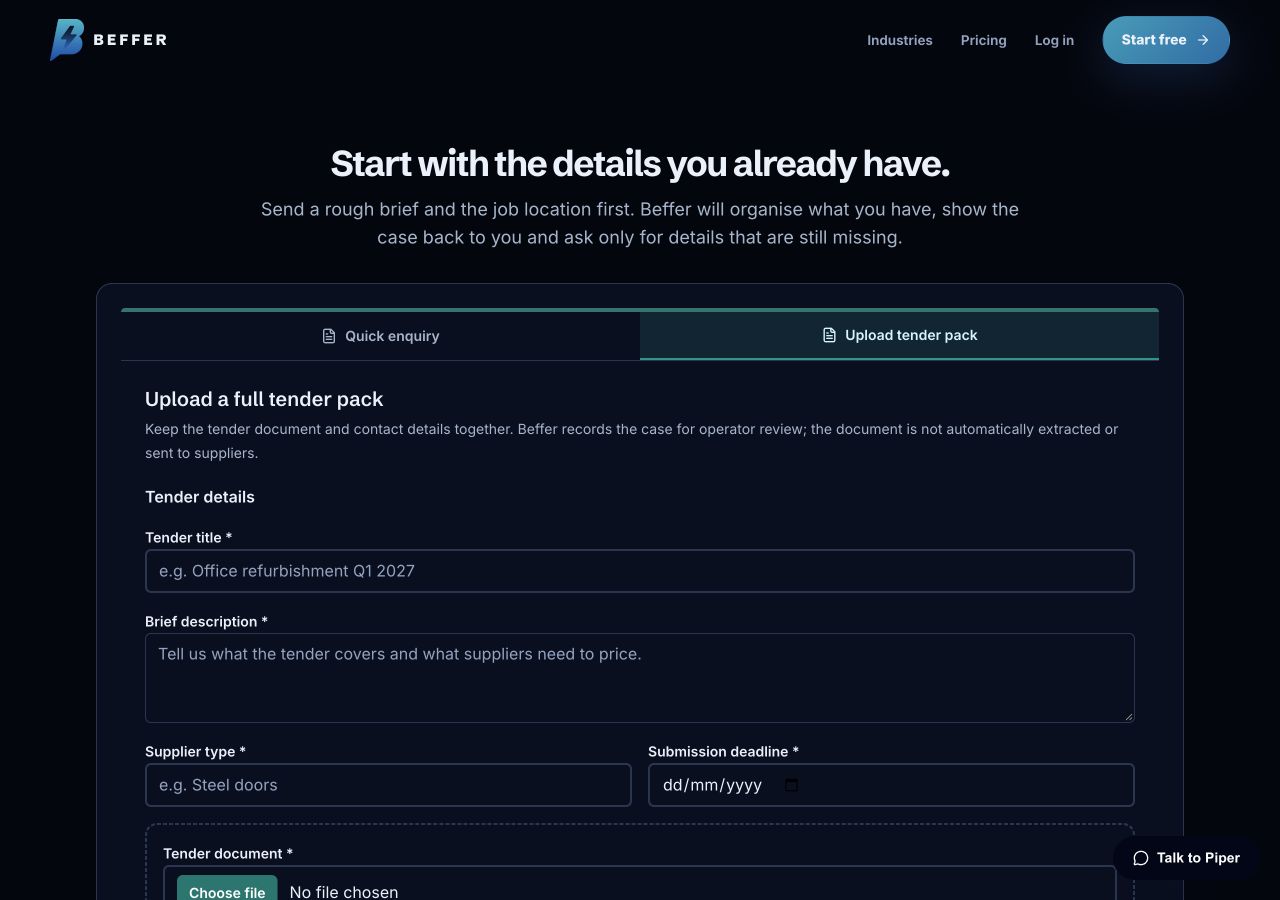Click into the Brief description textarea
1280x900 pixels.
click(640, 678)
